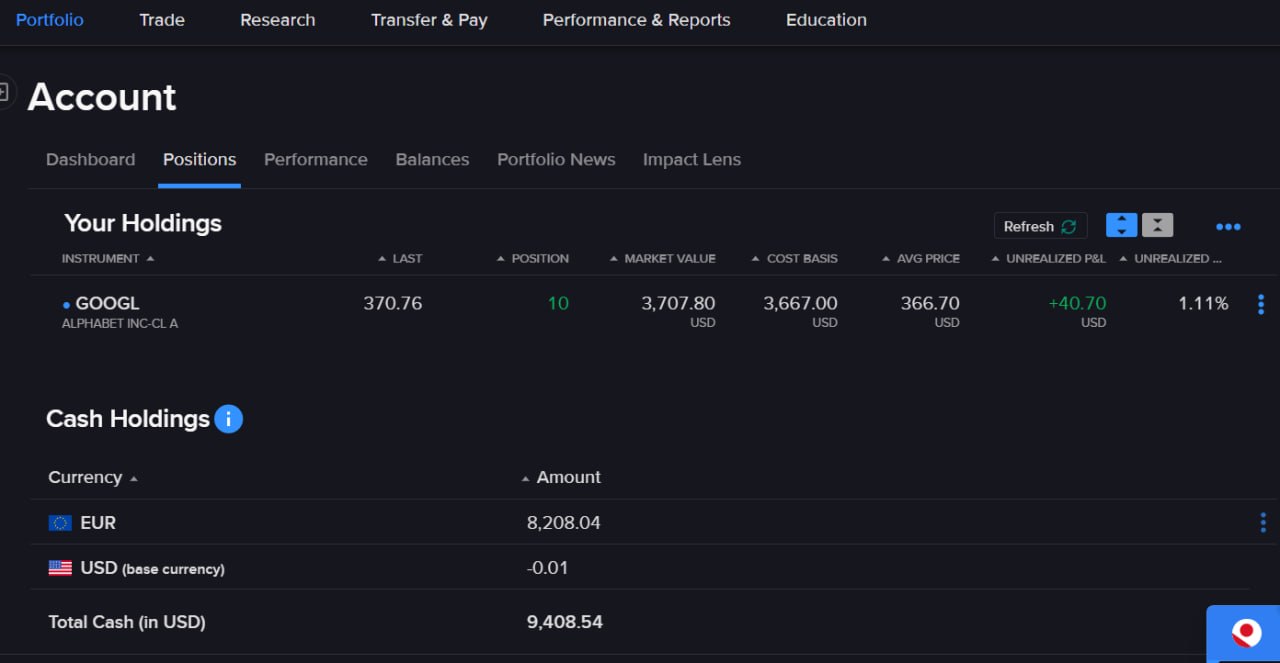Click unrealized percentage 1.11%
The width and height of the screenshot is (1280, 663).
(x=1203, y=303)
